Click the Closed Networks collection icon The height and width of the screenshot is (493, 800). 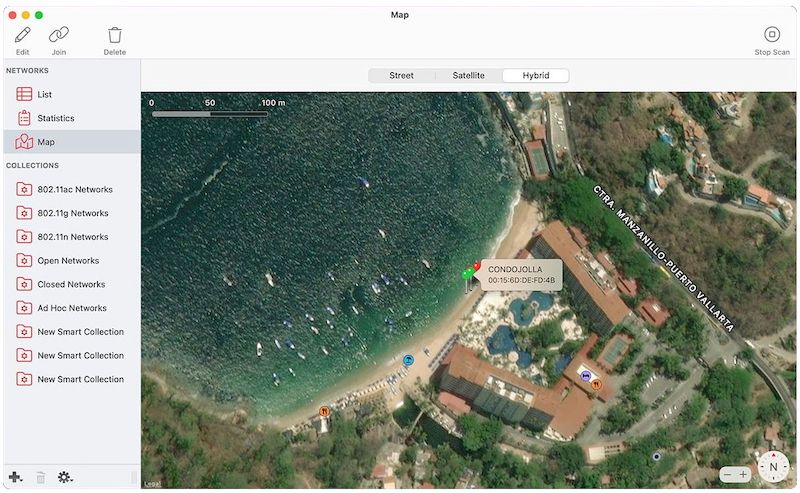24,284
